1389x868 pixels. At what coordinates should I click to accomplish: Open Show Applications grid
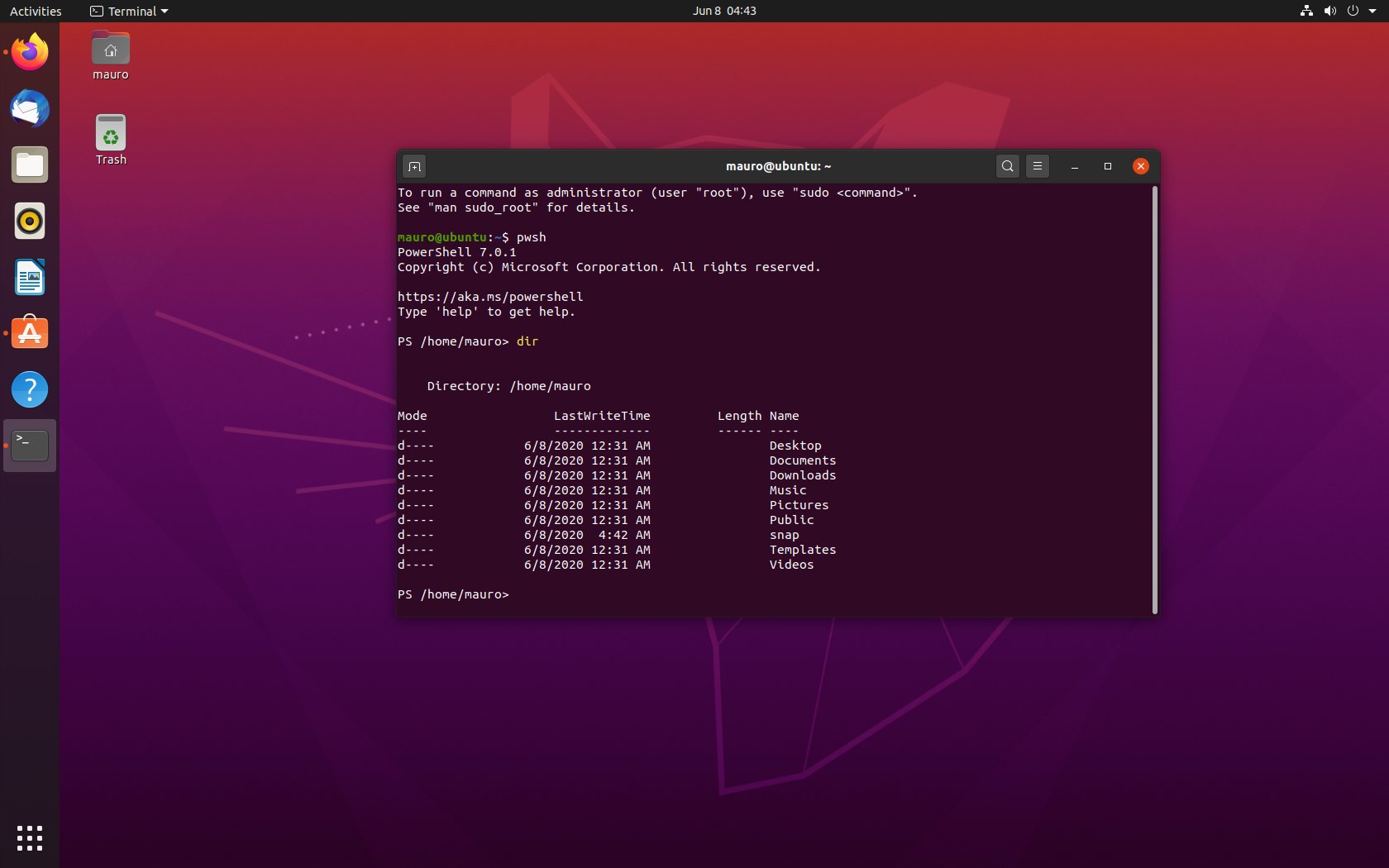tap(29, 838)
